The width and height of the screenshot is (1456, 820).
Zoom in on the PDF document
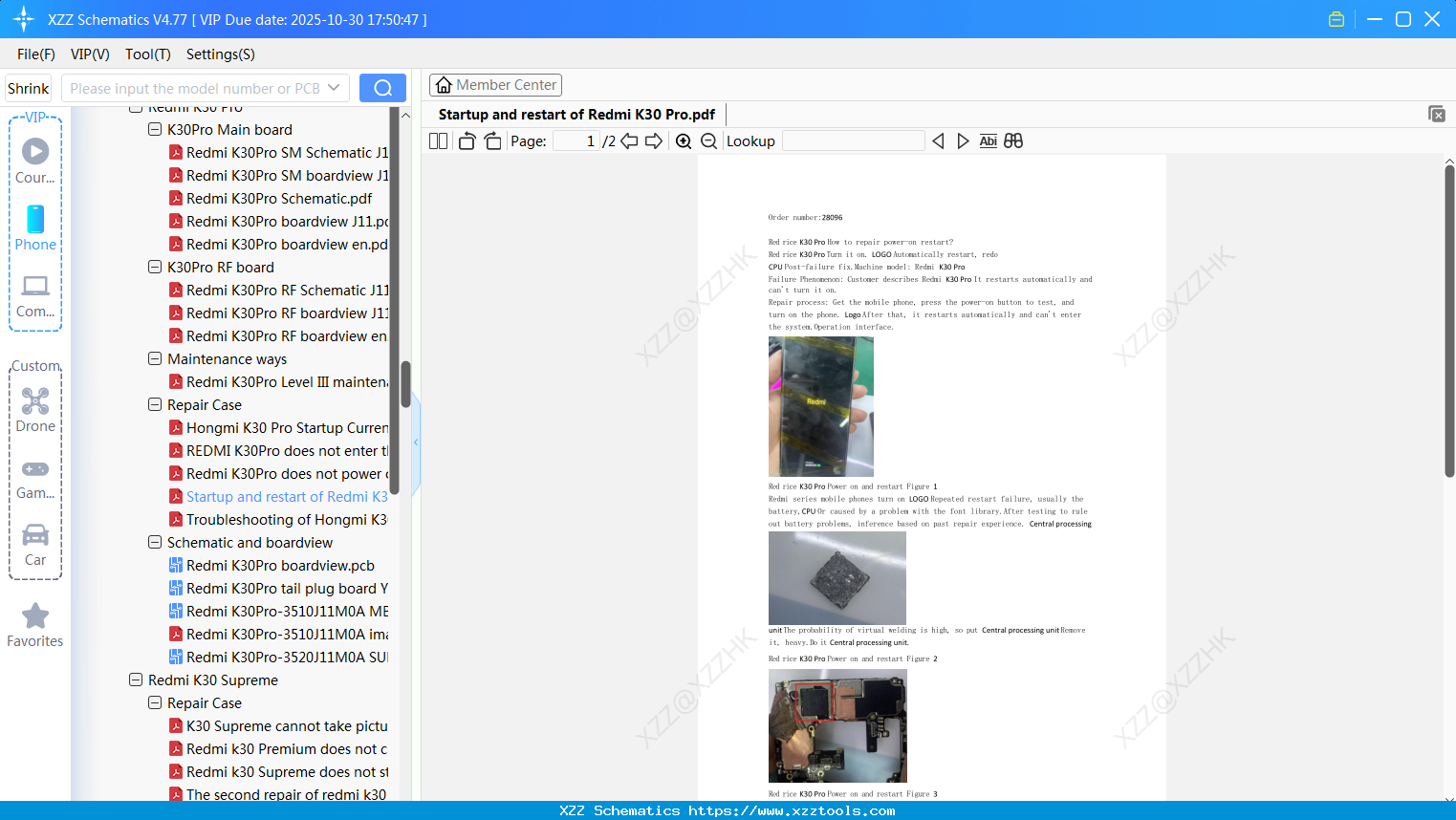pos(684,141)
